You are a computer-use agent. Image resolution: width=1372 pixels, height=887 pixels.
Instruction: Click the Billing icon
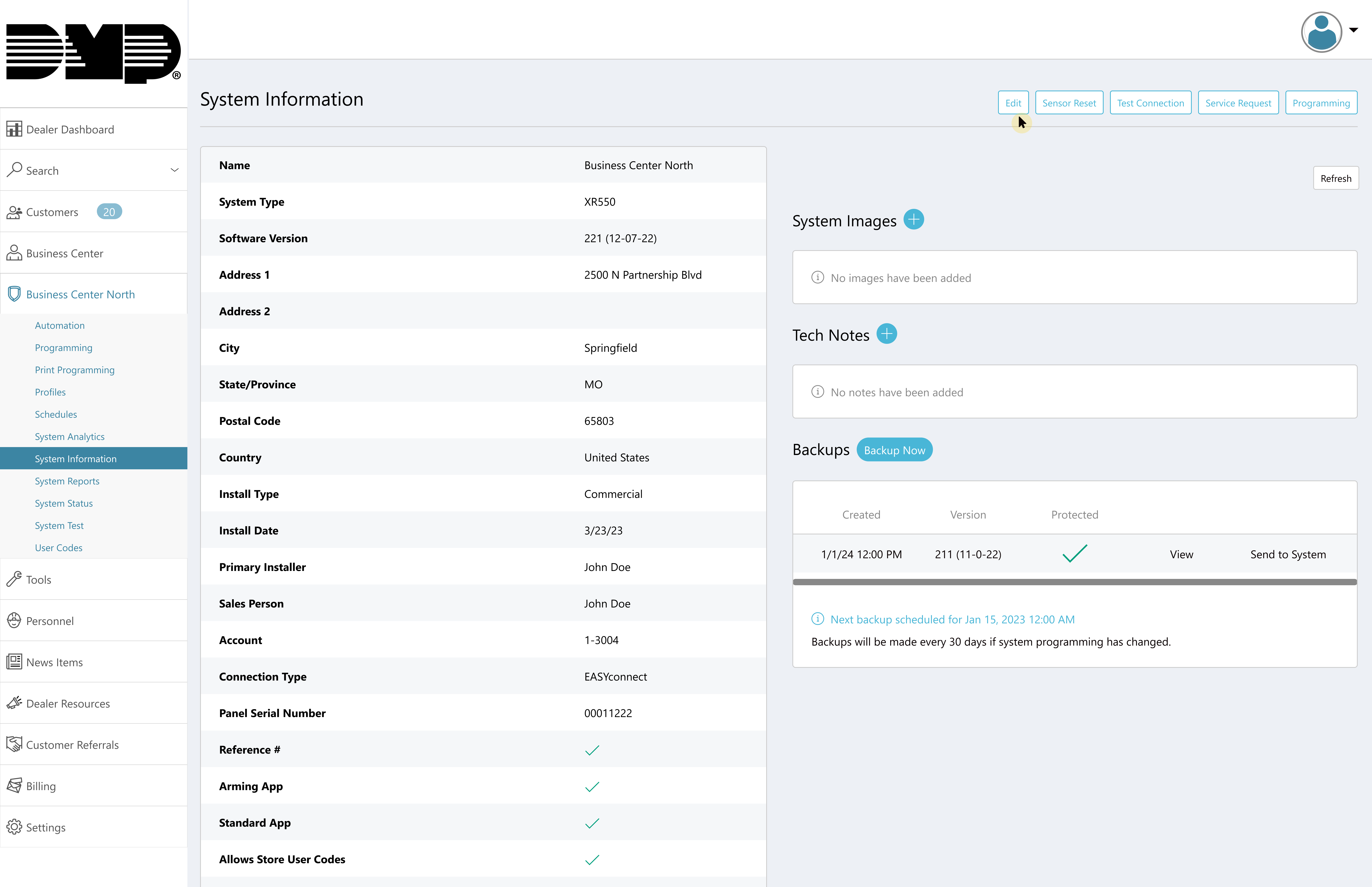[x=14, y=786]
